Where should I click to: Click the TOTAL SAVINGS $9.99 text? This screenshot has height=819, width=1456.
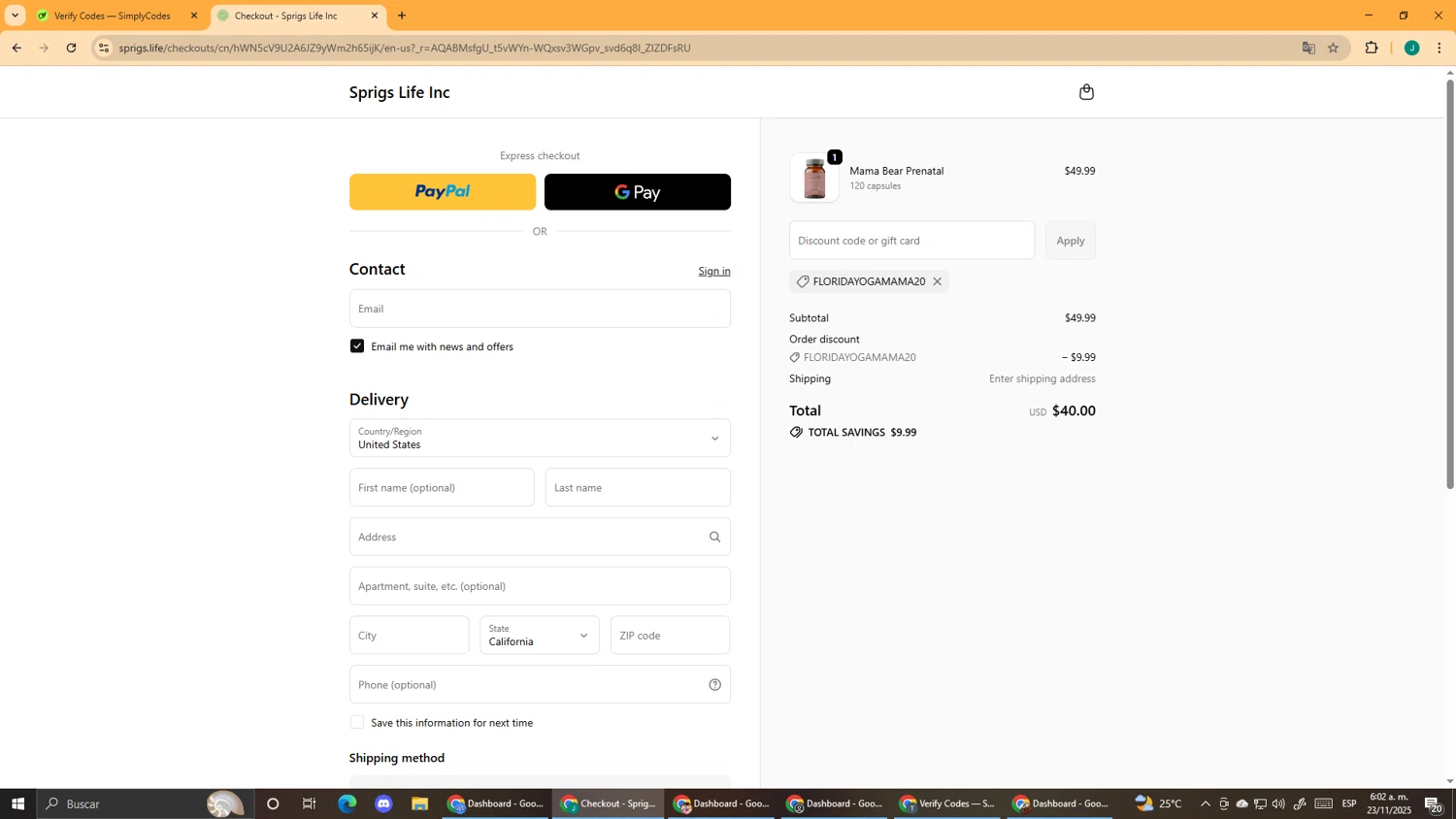pyautogui.click(x=862, y=433)
